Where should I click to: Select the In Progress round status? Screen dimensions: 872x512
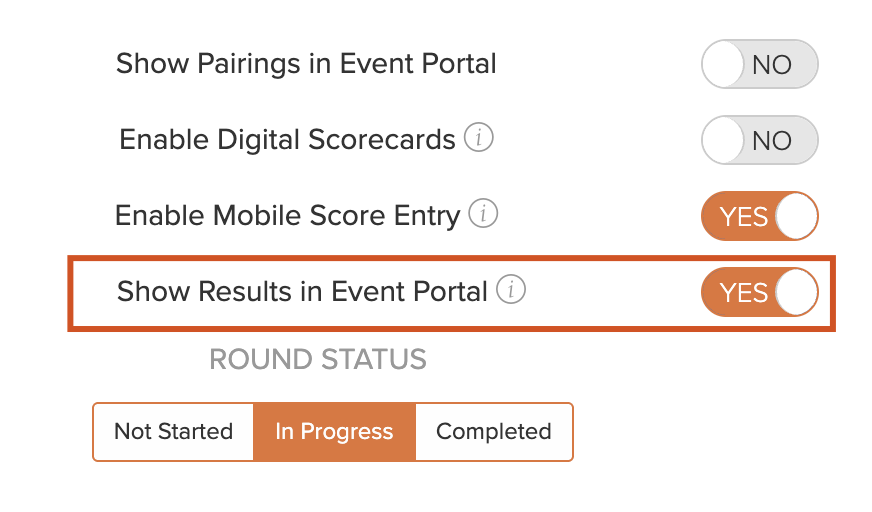334,432
